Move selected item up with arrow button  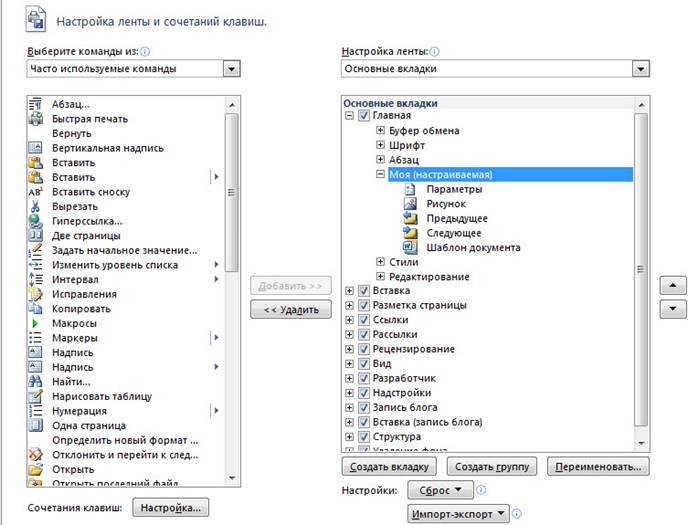tap(673, 285)
